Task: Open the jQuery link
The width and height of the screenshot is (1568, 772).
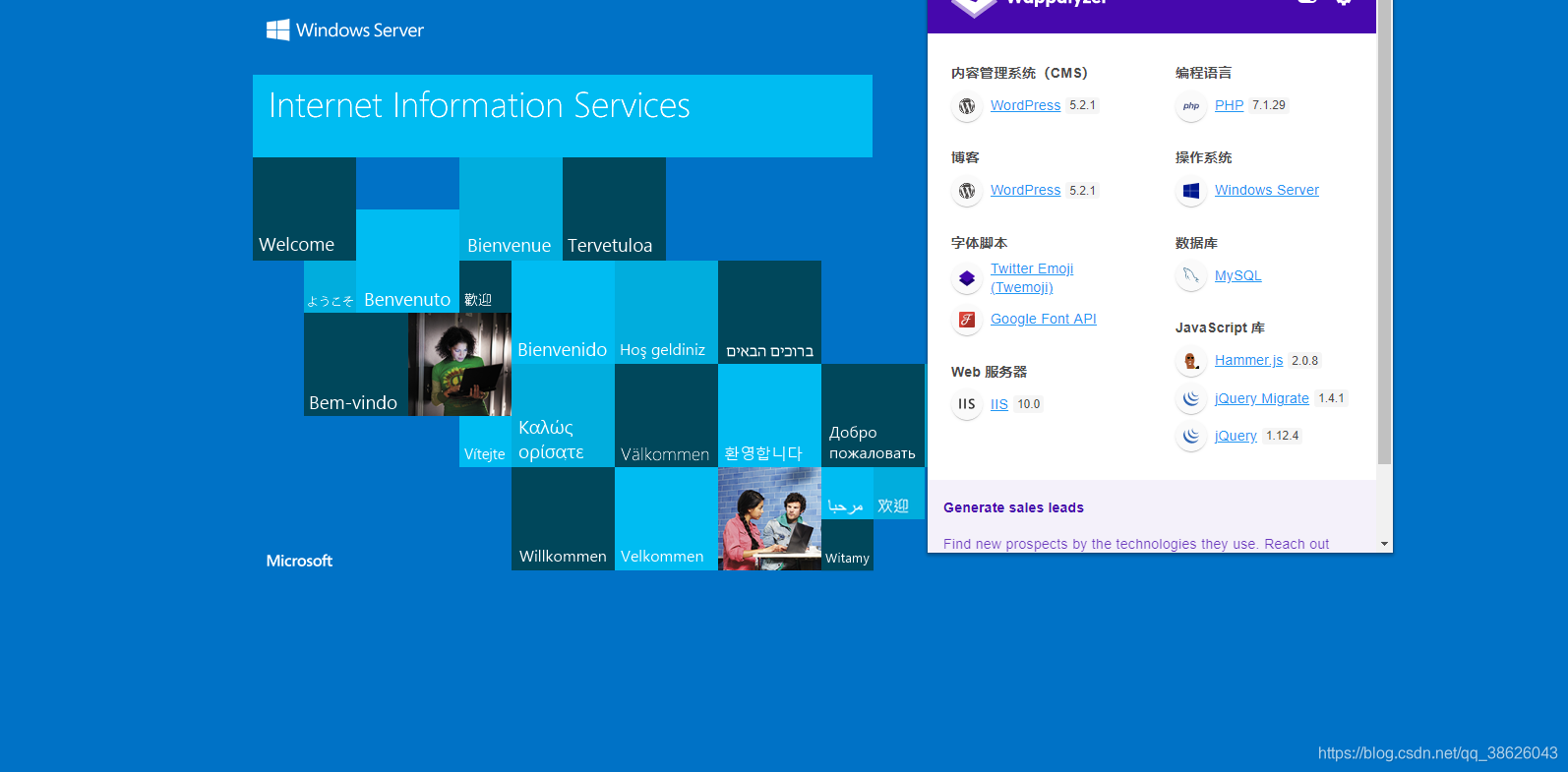Action: tap(1236, 436)
